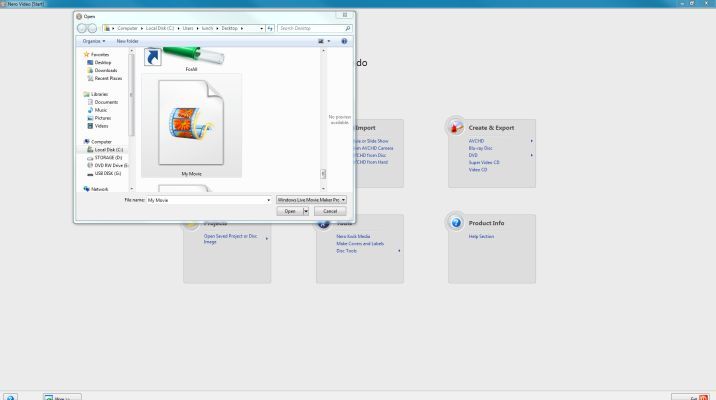Screen dimensions: 716x400
Task: Click the Super Video CD link
Action: pyautogui.click(x=484, y=163)
